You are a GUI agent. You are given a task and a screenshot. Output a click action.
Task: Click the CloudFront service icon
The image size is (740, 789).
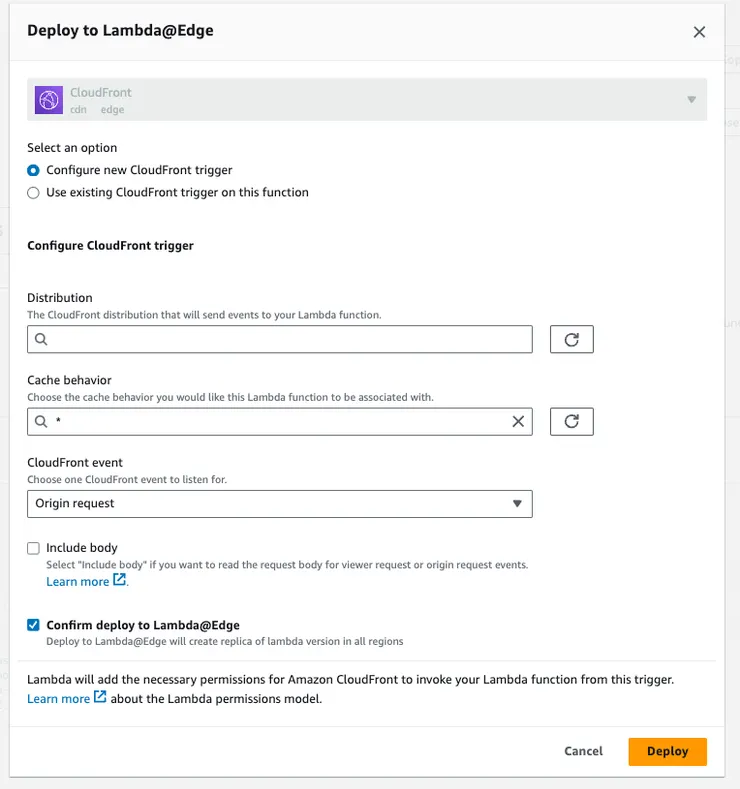click(x=49, y=100)
